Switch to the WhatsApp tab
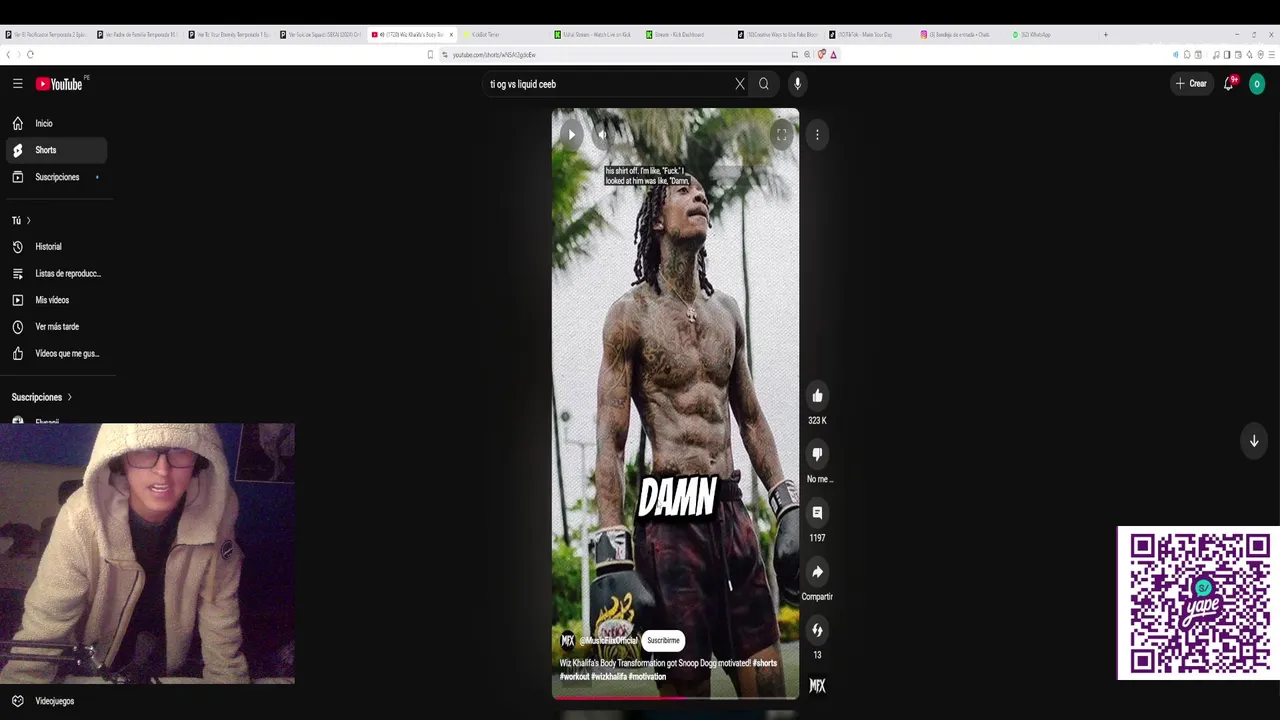The height and width of the screenshot is (720, 1280). coord(1050,34)
